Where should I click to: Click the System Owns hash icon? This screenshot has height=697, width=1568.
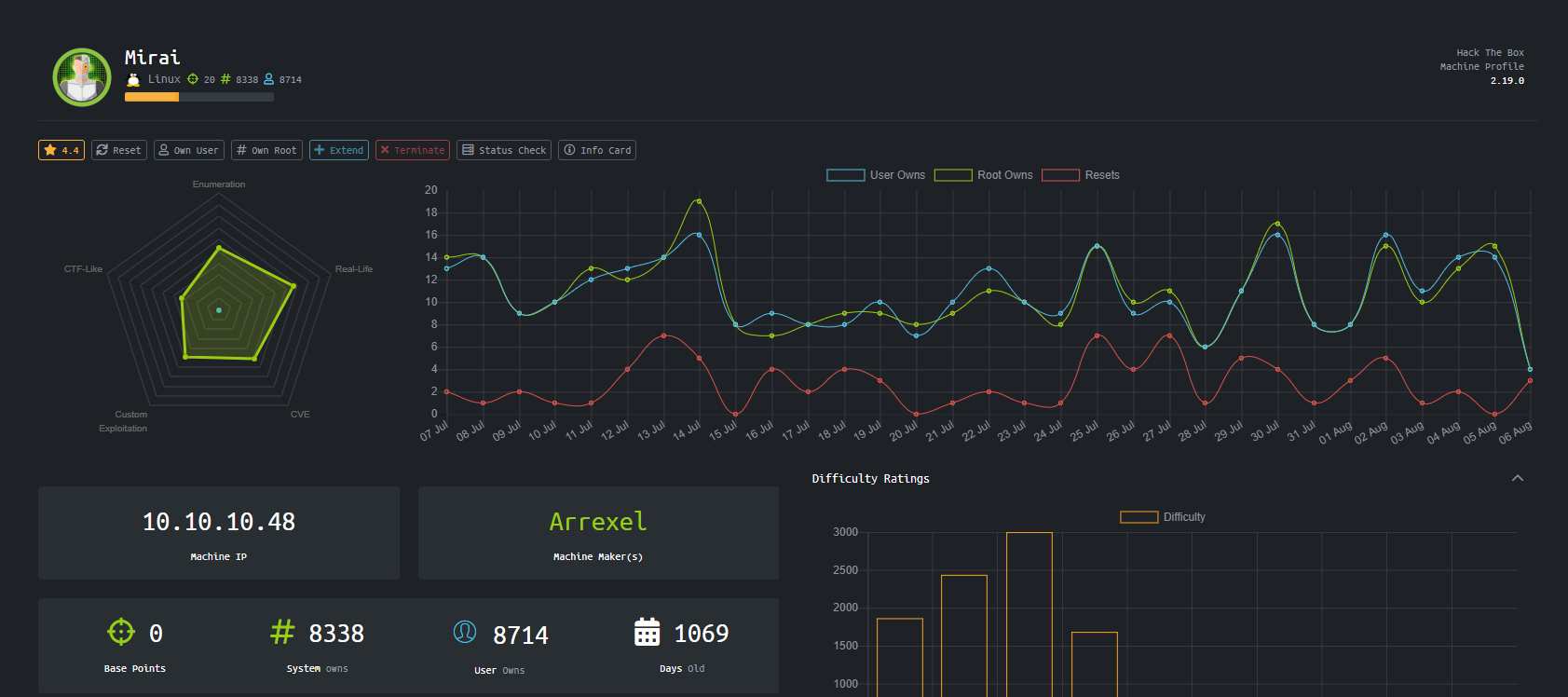coord(282,632)
